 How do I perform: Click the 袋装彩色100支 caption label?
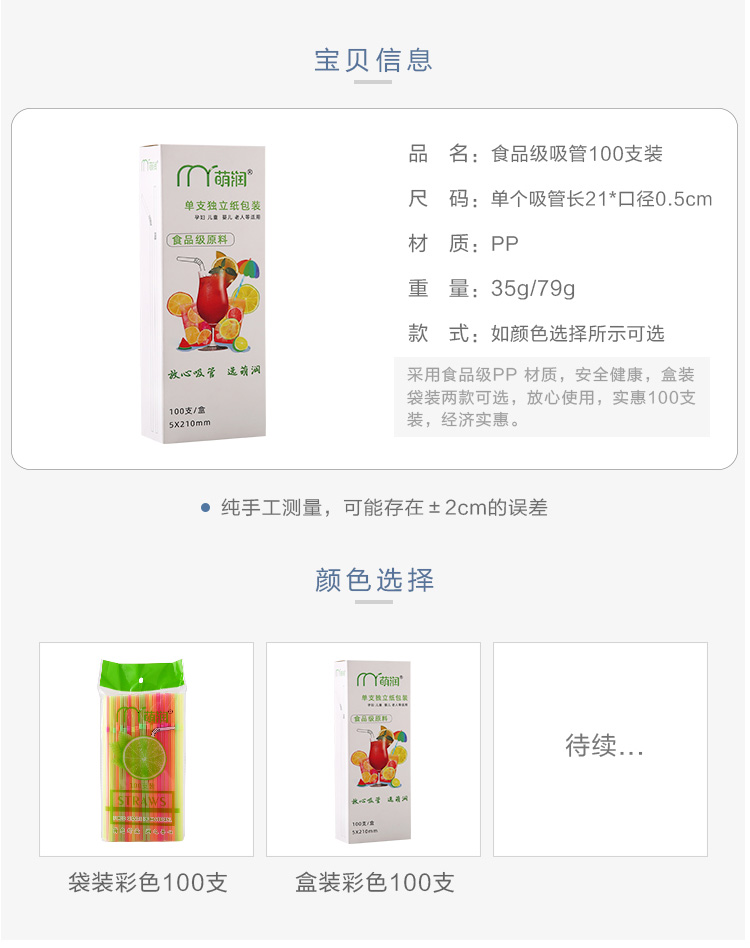click(147, 883)
